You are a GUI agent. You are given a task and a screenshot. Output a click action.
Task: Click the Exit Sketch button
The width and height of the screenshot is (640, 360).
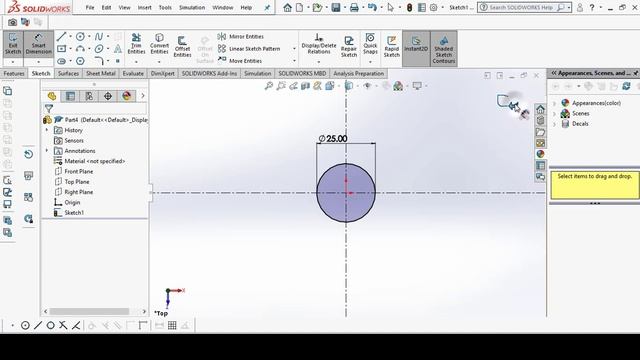coord(13,44)
